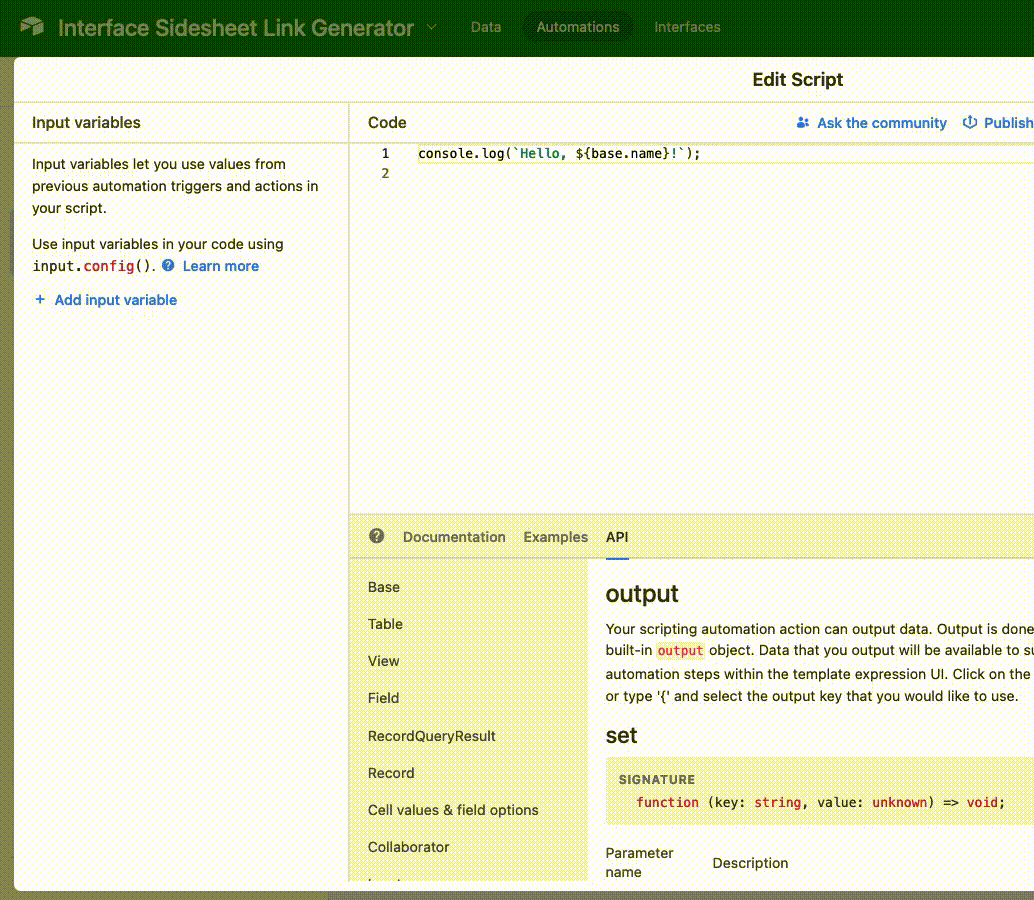
Task: Click the SIGNATURE label
Action: pyautogui.click(x=656, y=779)
